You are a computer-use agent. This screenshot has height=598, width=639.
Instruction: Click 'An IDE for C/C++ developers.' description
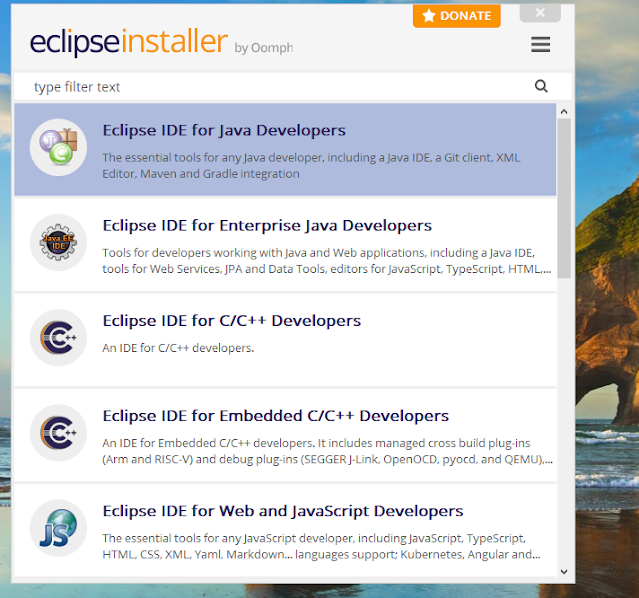pos(178,348)
